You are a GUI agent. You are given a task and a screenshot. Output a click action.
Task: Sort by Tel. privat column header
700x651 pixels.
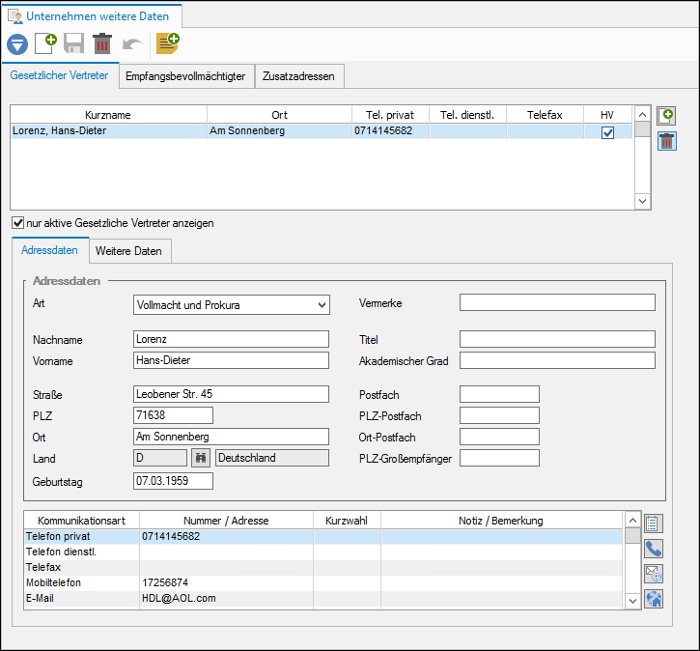(390, 115)
